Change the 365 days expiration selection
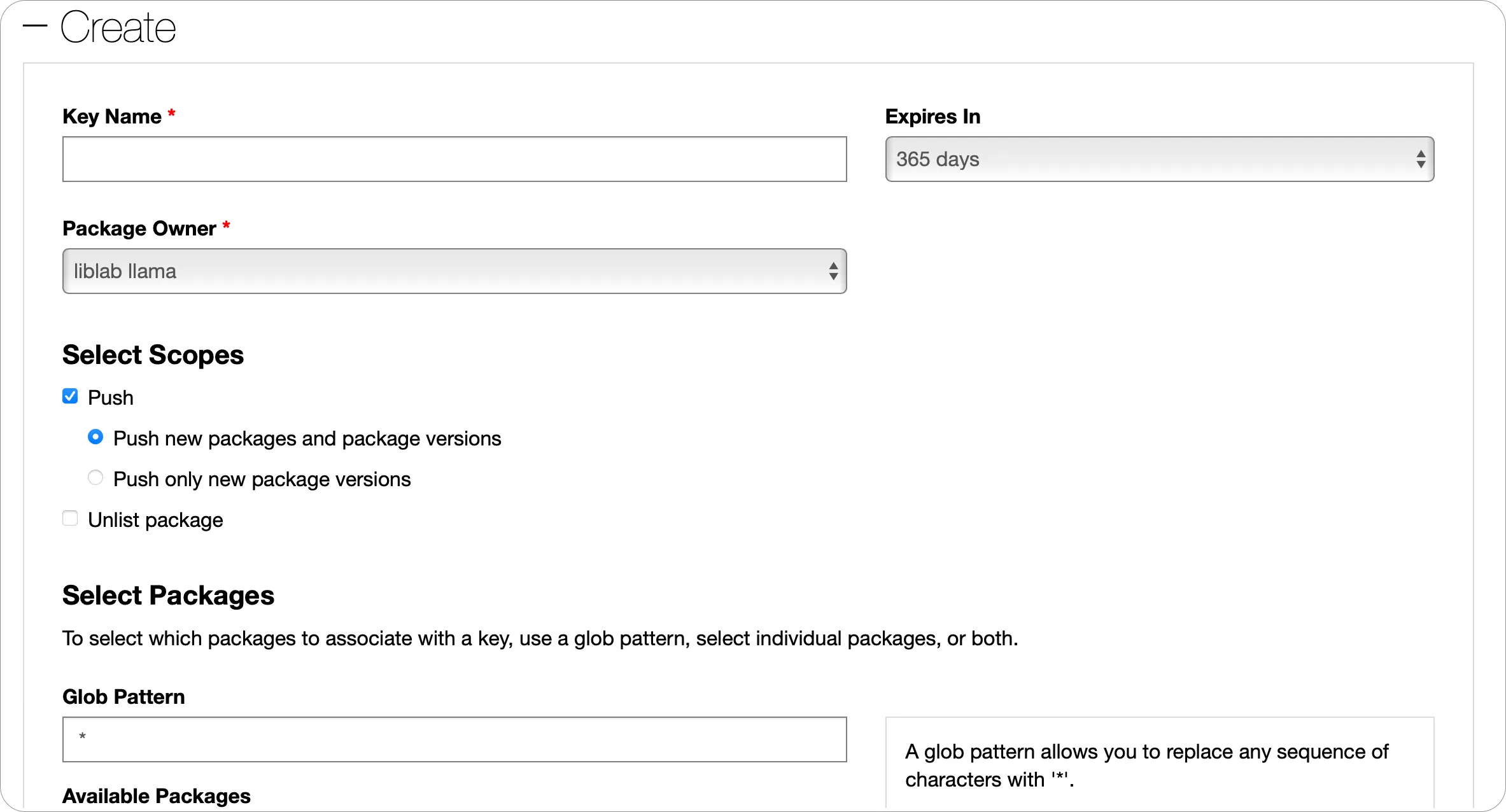The height and width of the screenshot is (812, 1506). coord(1158,159)
